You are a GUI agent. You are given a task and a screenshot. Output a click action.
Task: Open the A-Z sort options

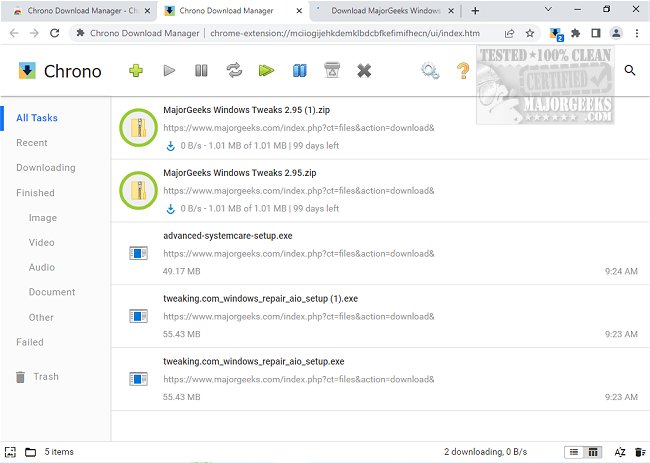[x=619, y=452]
